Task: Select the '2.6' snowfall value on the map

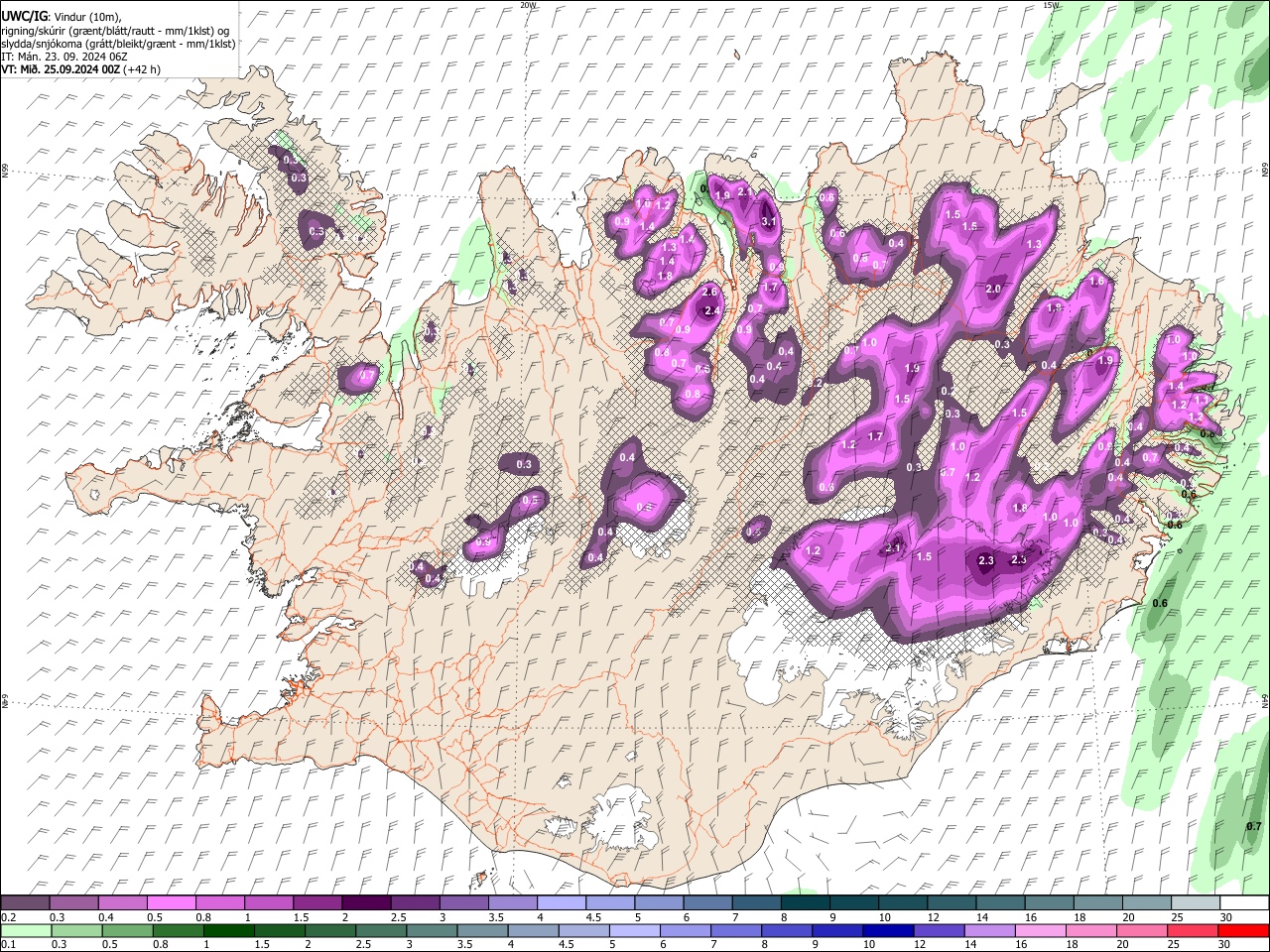Action: (709, 292)
